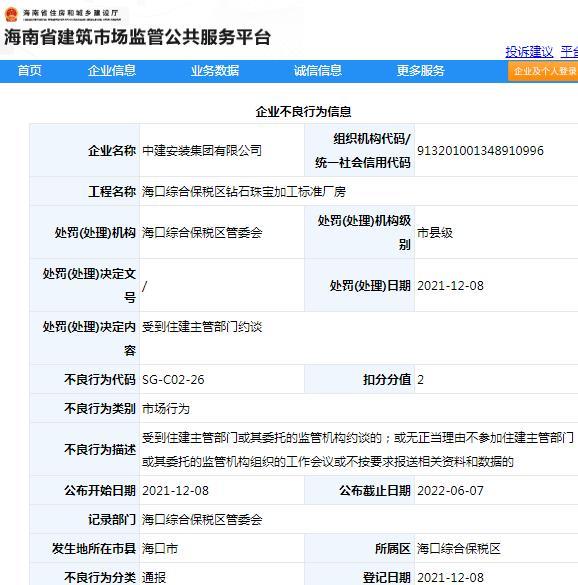
Task: Select company name 中建安装集团有限公司
Action: tap(202, 150)
